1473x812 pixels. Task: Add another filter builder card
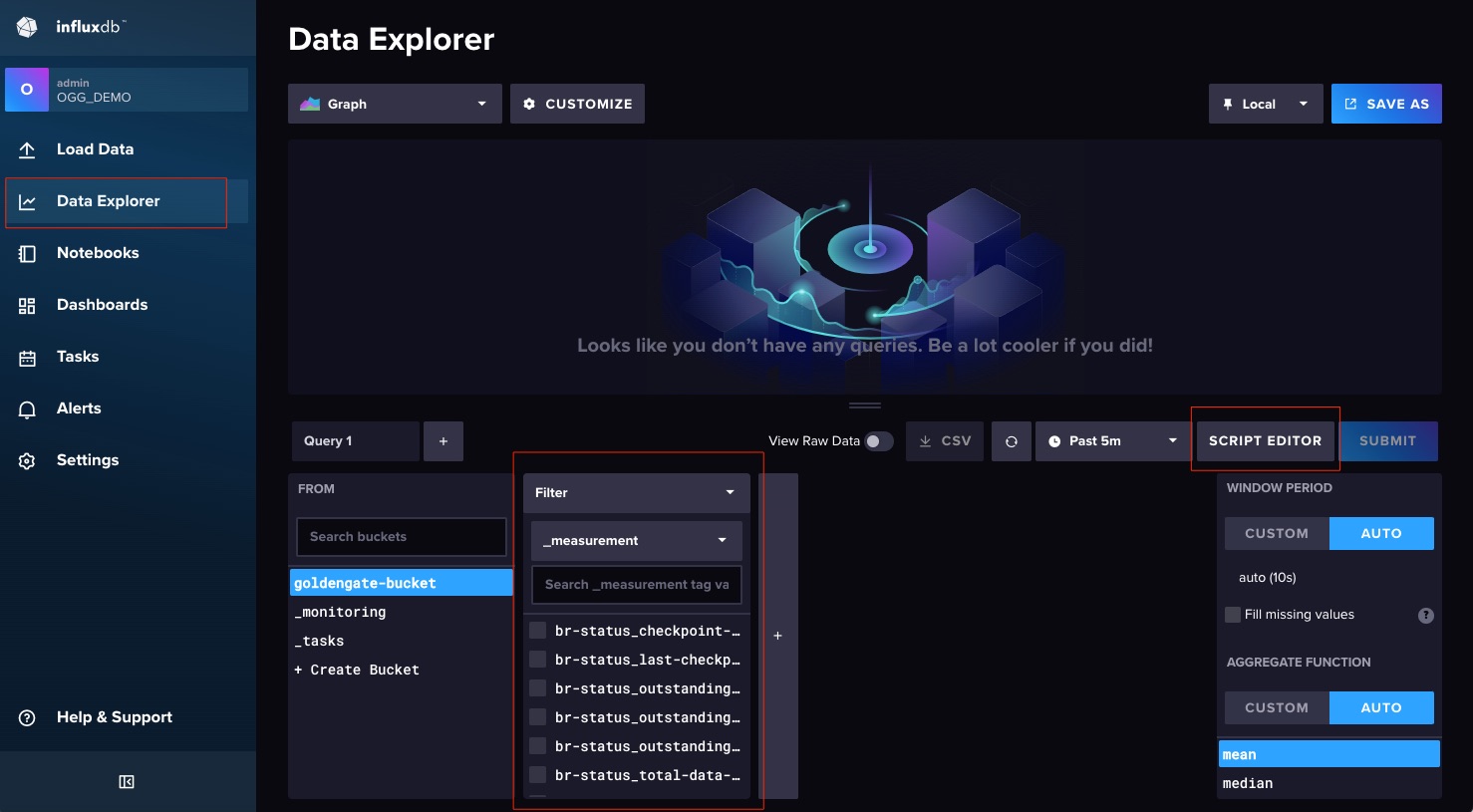[777, 636]
